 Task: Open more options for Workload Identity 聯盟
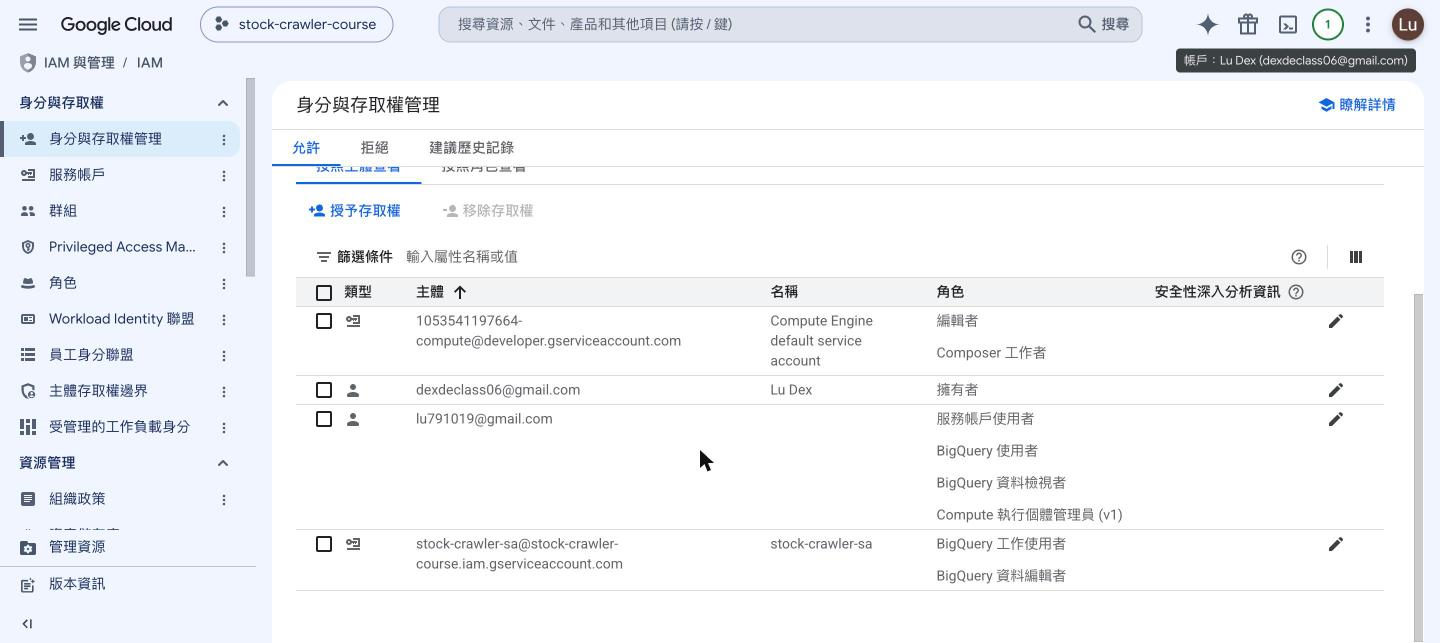click(x=224, y=319)
